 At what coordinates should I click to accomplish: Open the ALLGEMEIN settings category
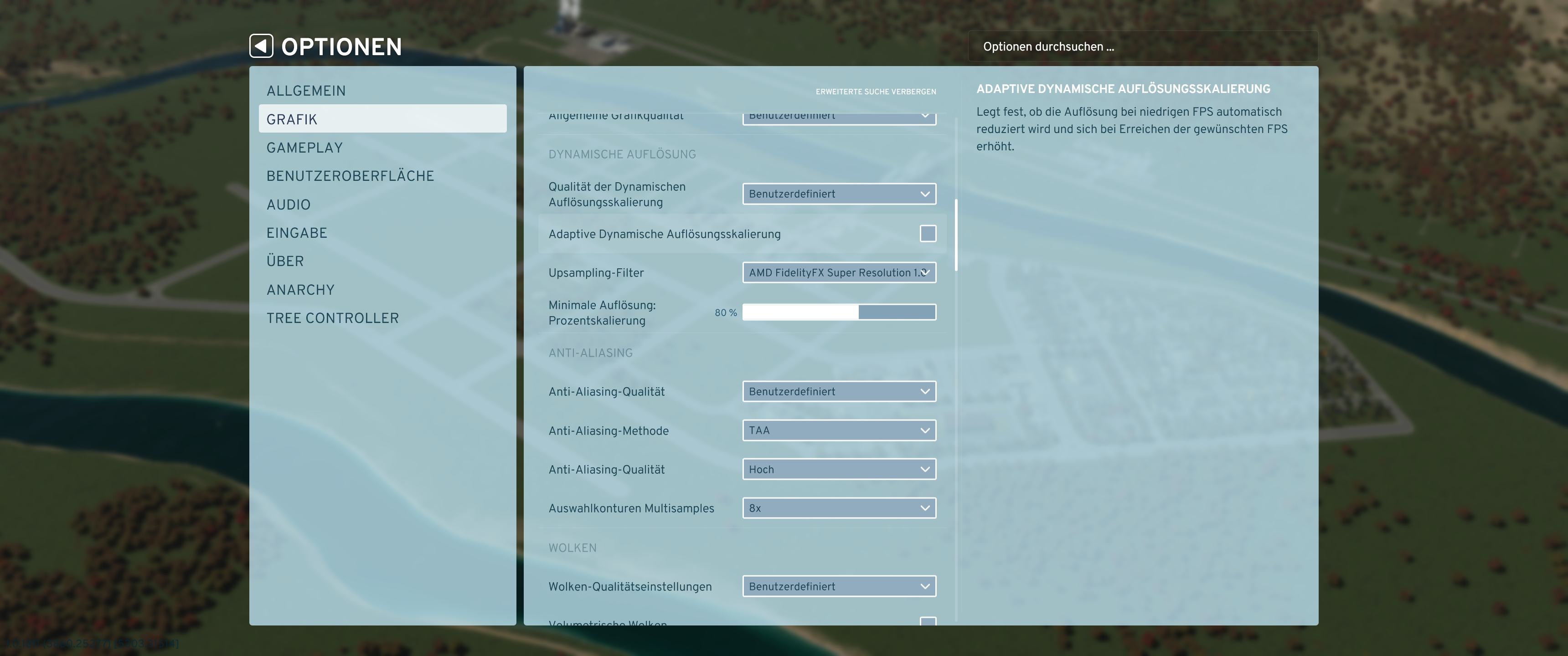[x=382, y=91]
